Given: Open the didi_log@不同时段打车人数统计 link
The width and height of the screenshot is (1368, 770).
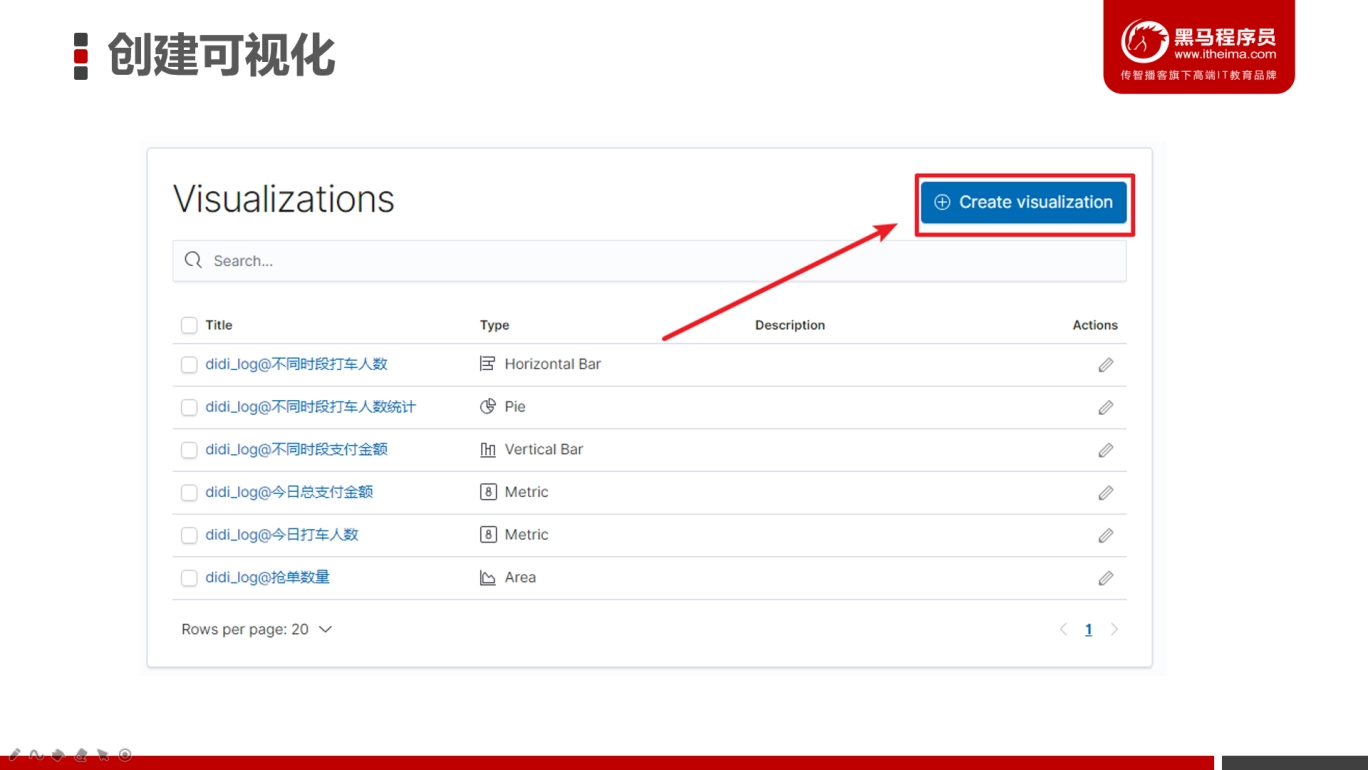Looking at the screenshot, I should (x=310, y=407).
